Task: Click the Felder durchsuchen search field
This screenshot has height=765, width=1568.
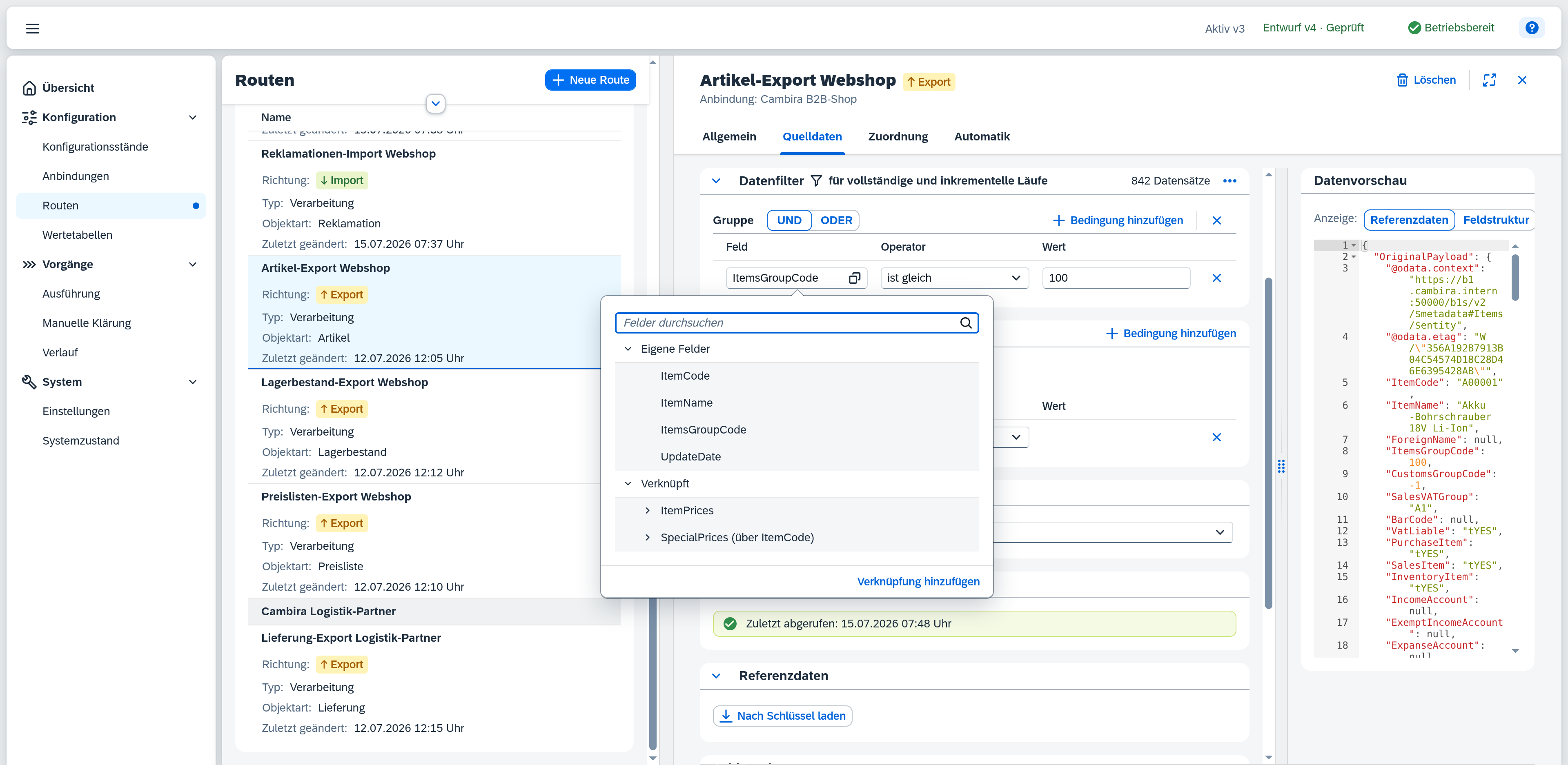Action: coord(796,323)
